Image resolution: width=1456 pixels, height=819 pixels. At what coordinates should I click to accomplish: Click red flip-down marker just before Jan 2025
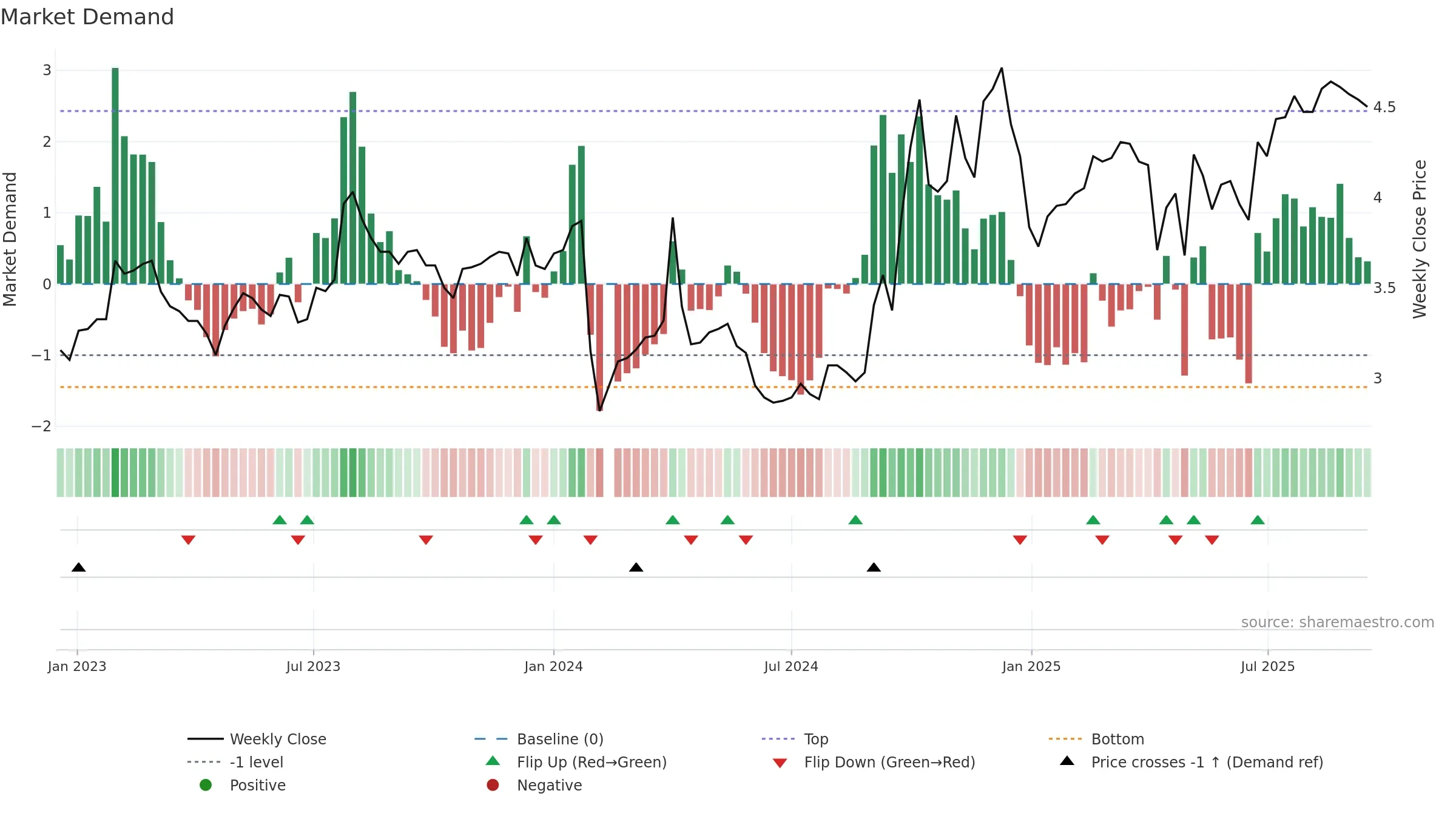click(1020, 540)
